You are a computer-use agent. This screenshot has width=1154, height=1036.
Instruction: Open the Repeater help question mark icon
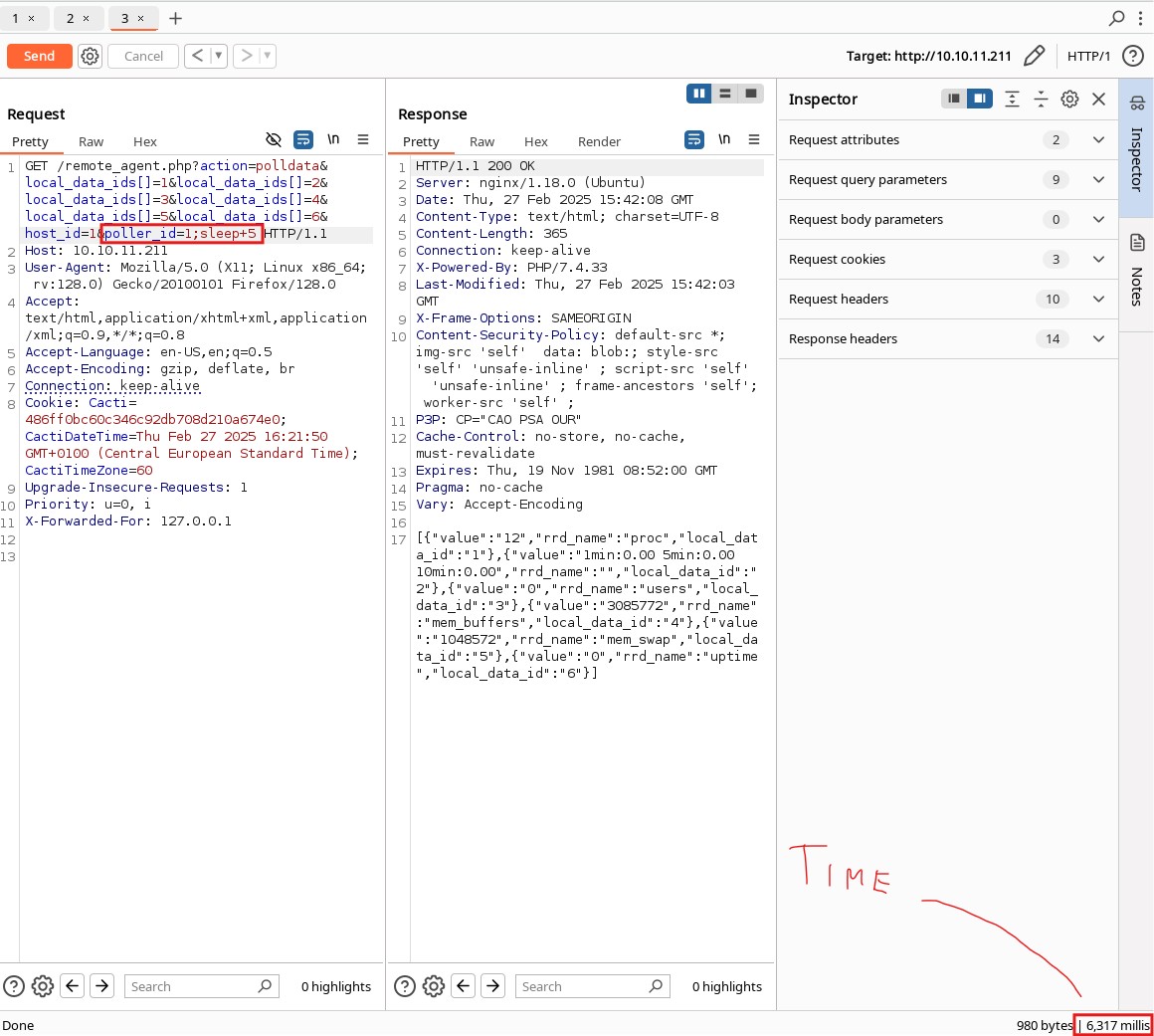click(1132, 56)
